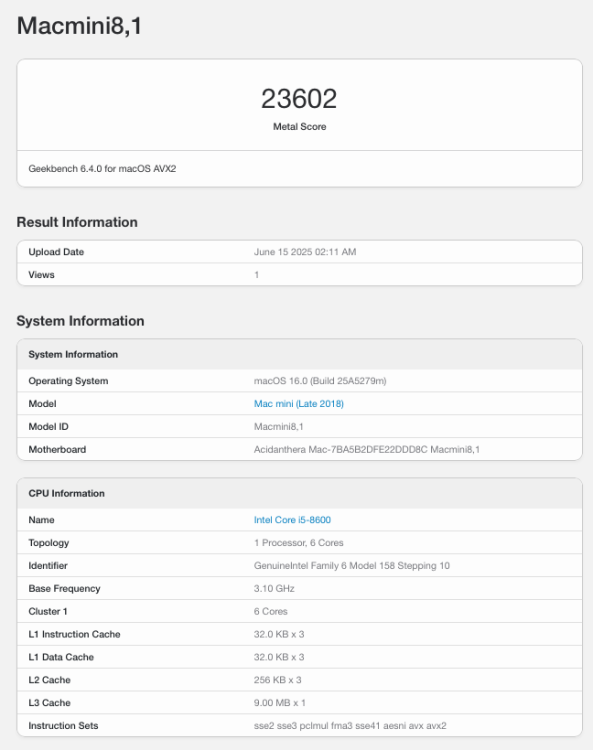Viewport: 593px width, 750px height.
Task: Click the Base Frequency row label
Action: point(64,588)
